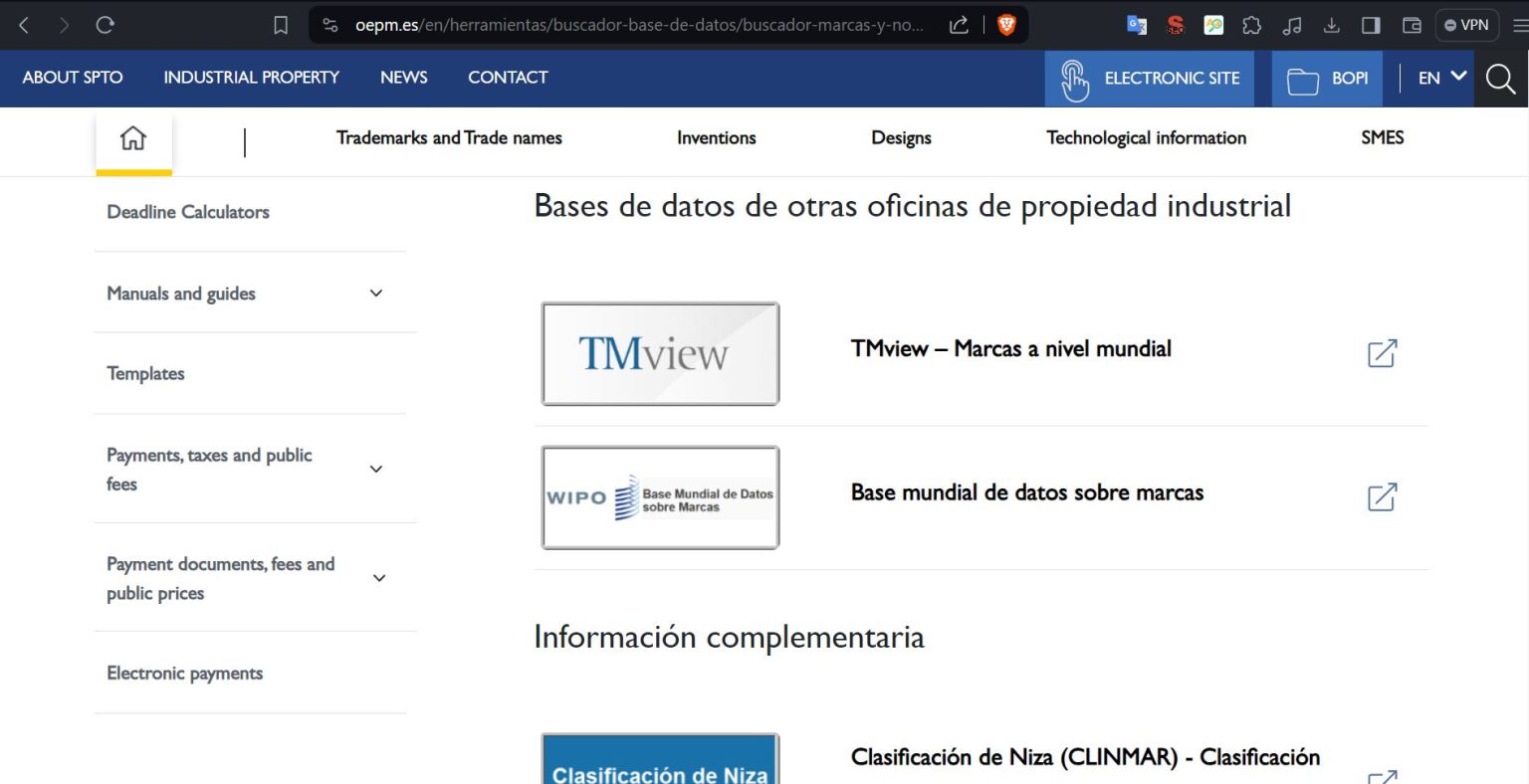Open the browser downloads icon
The image size is (1529, 784).
[x=1331, y=25]
